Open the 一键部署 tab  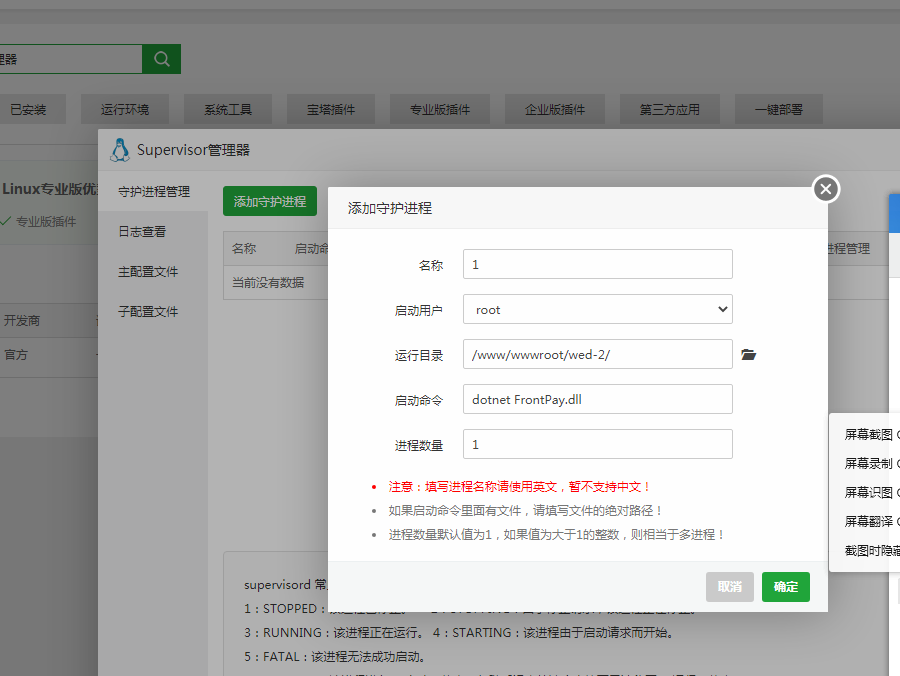point(778,110)
